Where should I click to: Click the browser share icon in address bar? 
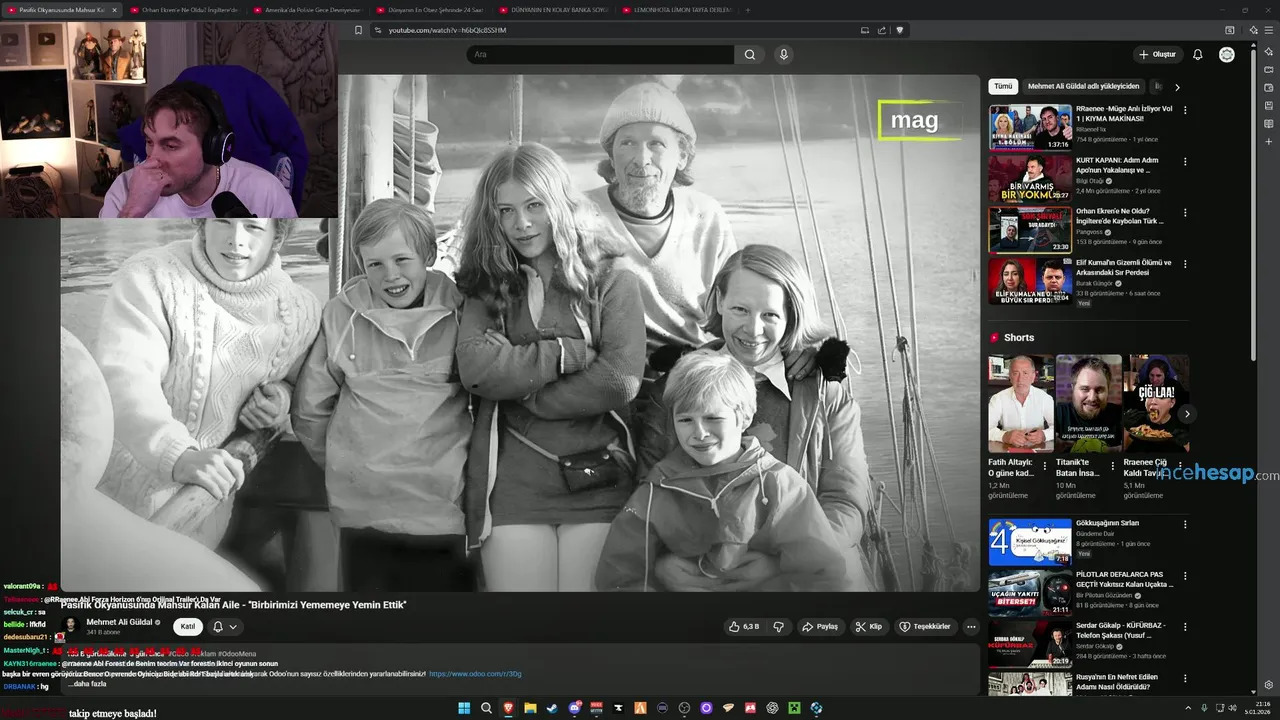click(x=882, y=30)
